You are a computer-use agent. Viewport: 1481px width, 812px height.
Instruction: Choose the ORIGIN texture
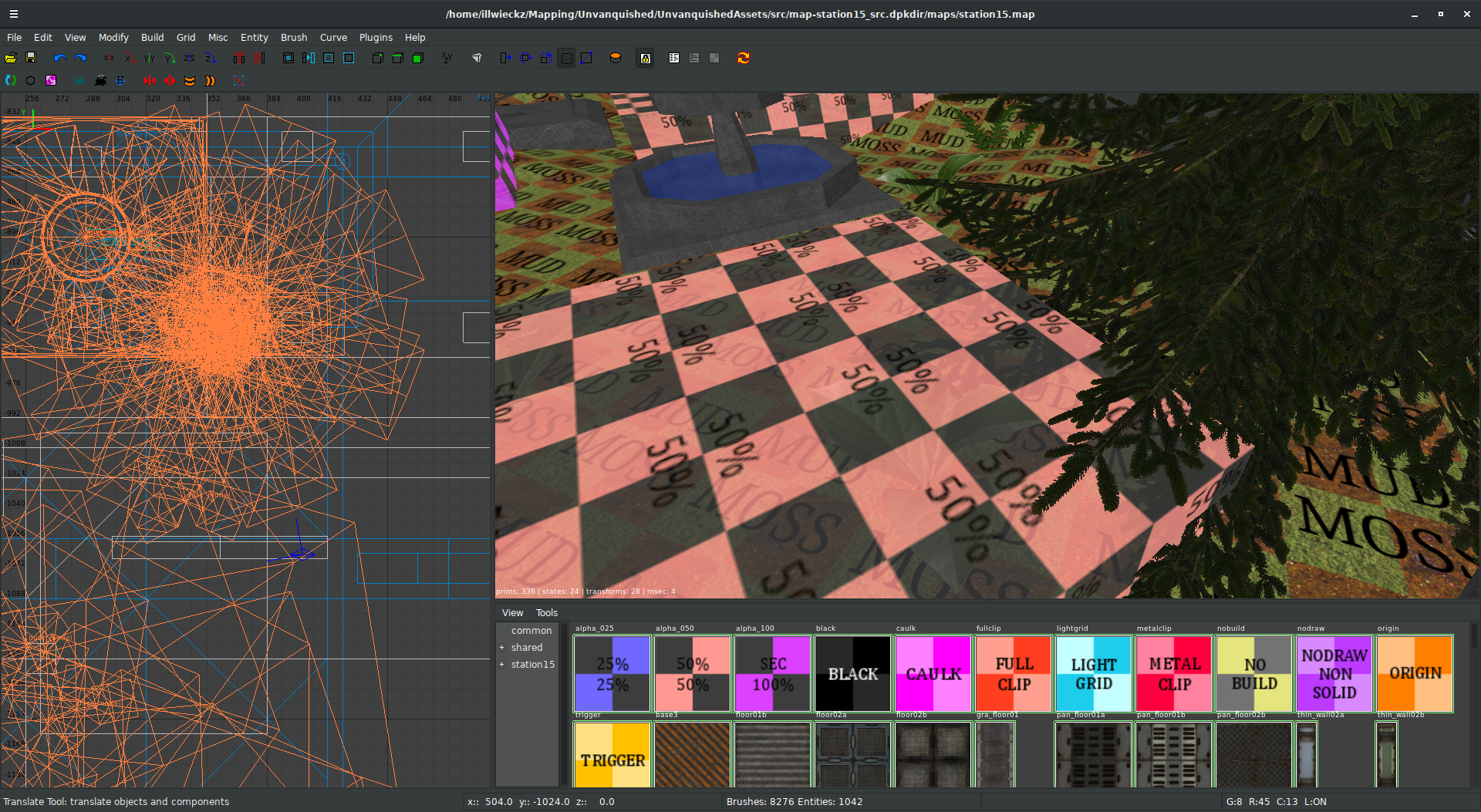pos(1415,674)
